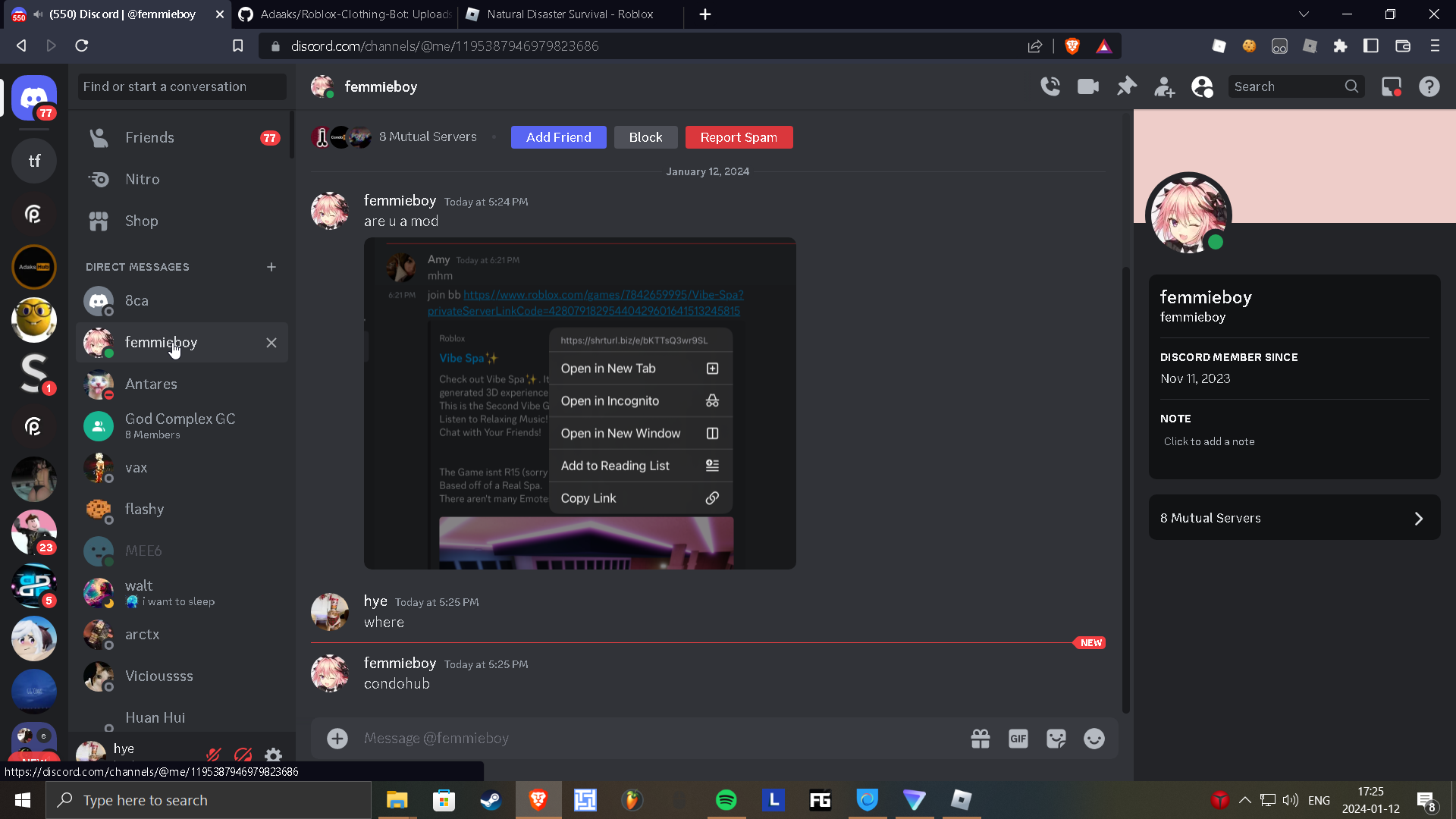The image size is (1456, 819).
Task: Hide the user profile panel
Action: coord(1202,86)
